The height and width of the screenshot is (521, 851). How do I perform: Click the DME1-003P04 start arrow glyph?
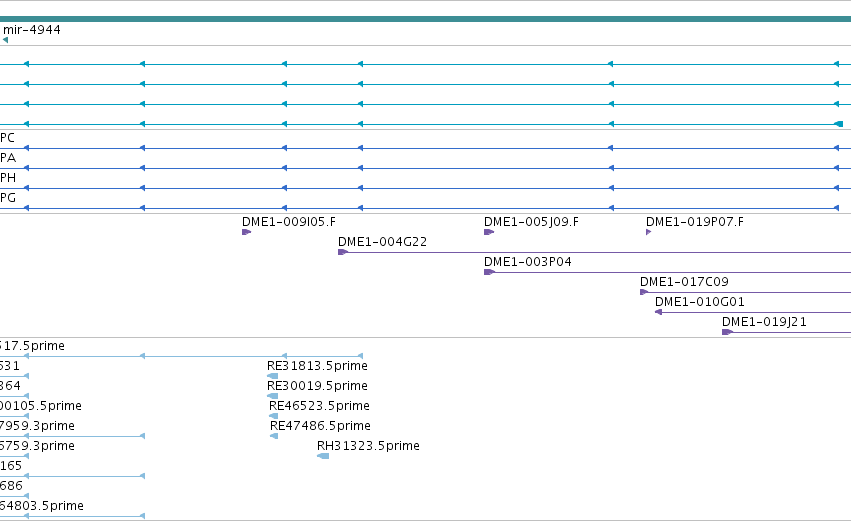(x=489, y=272)
